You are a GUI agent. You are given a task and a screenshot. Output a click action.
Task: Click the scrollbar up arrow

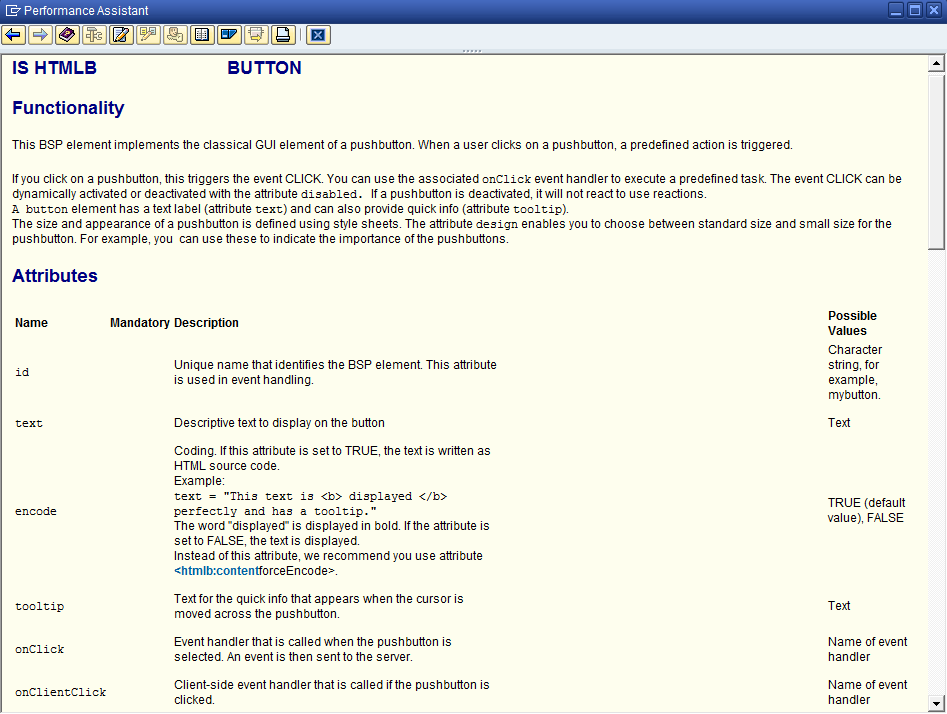937,65
